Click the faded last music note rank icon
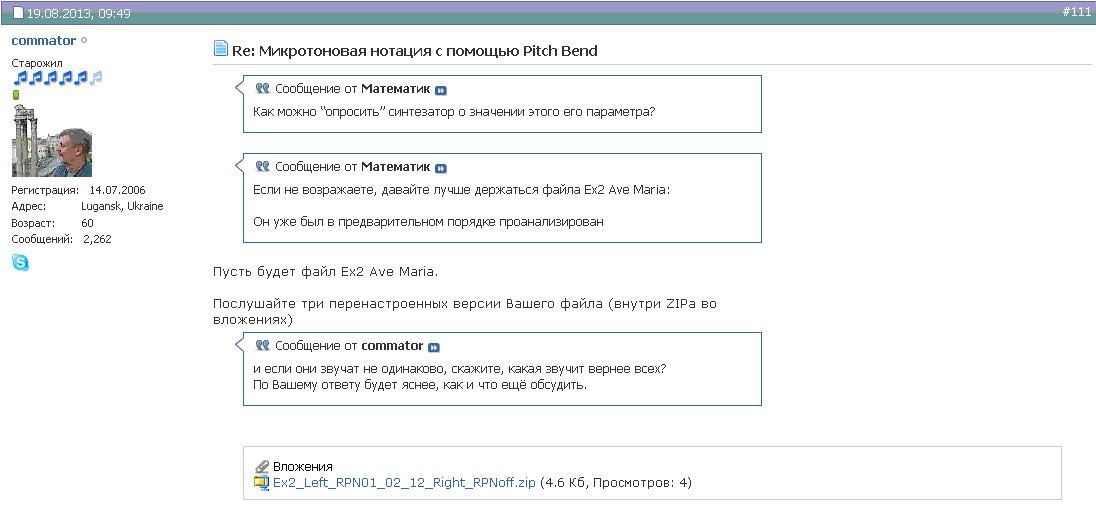The image size is (1096, 505). [x=97, y=78]
